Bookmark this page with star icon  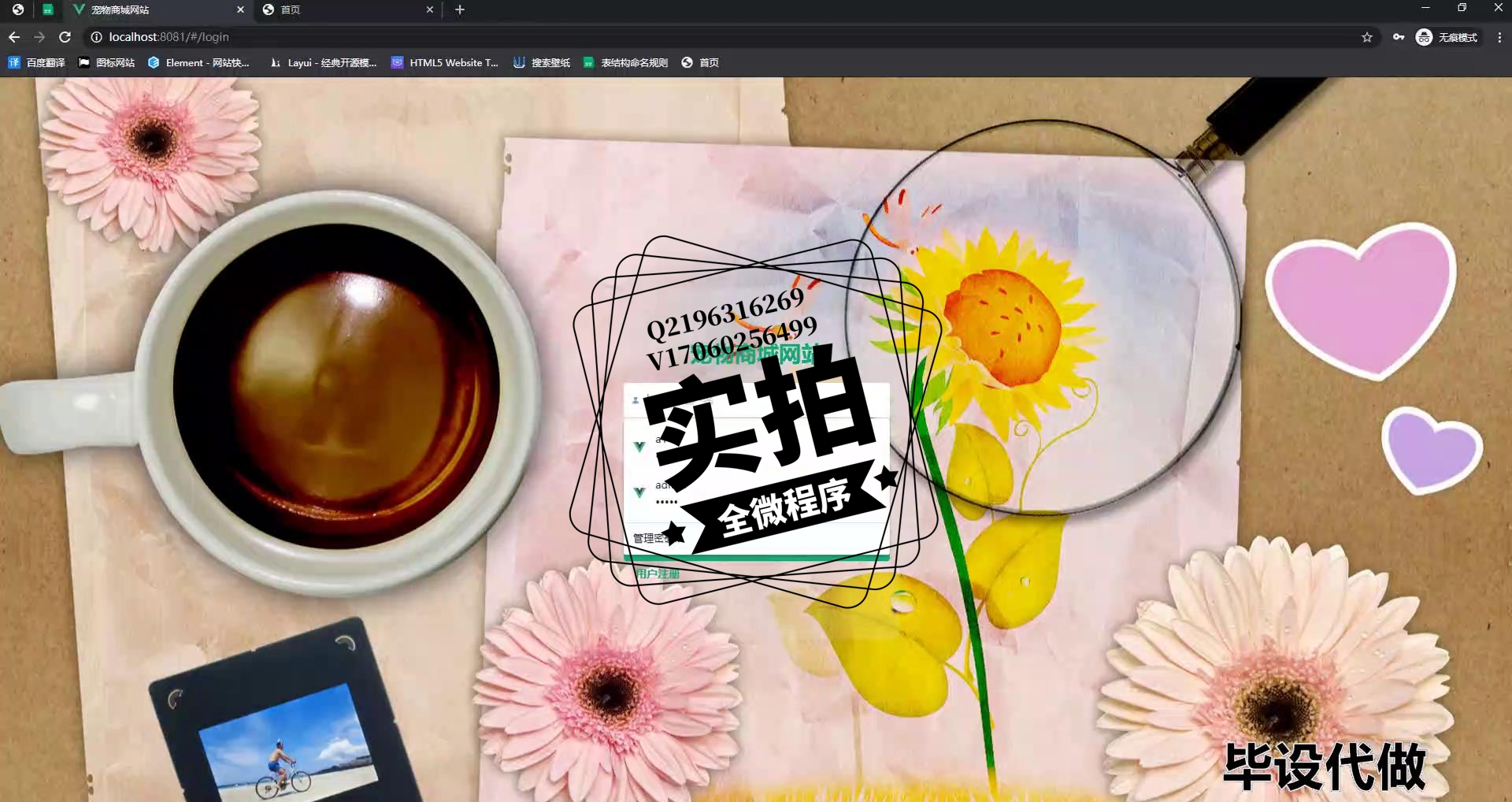1367,37
